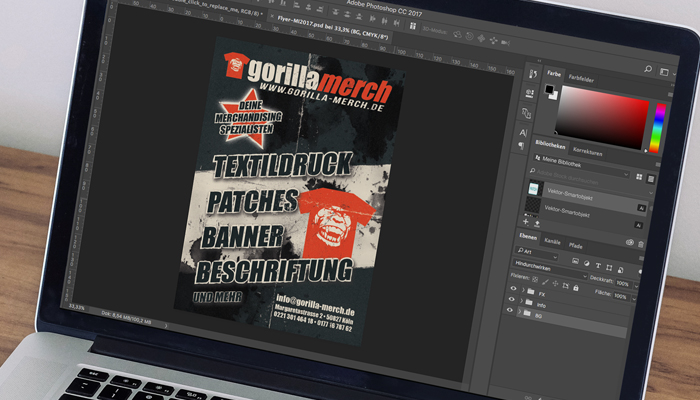700x400 pixels.
Task: Open the Character panel icon
Action: point(524,132)
